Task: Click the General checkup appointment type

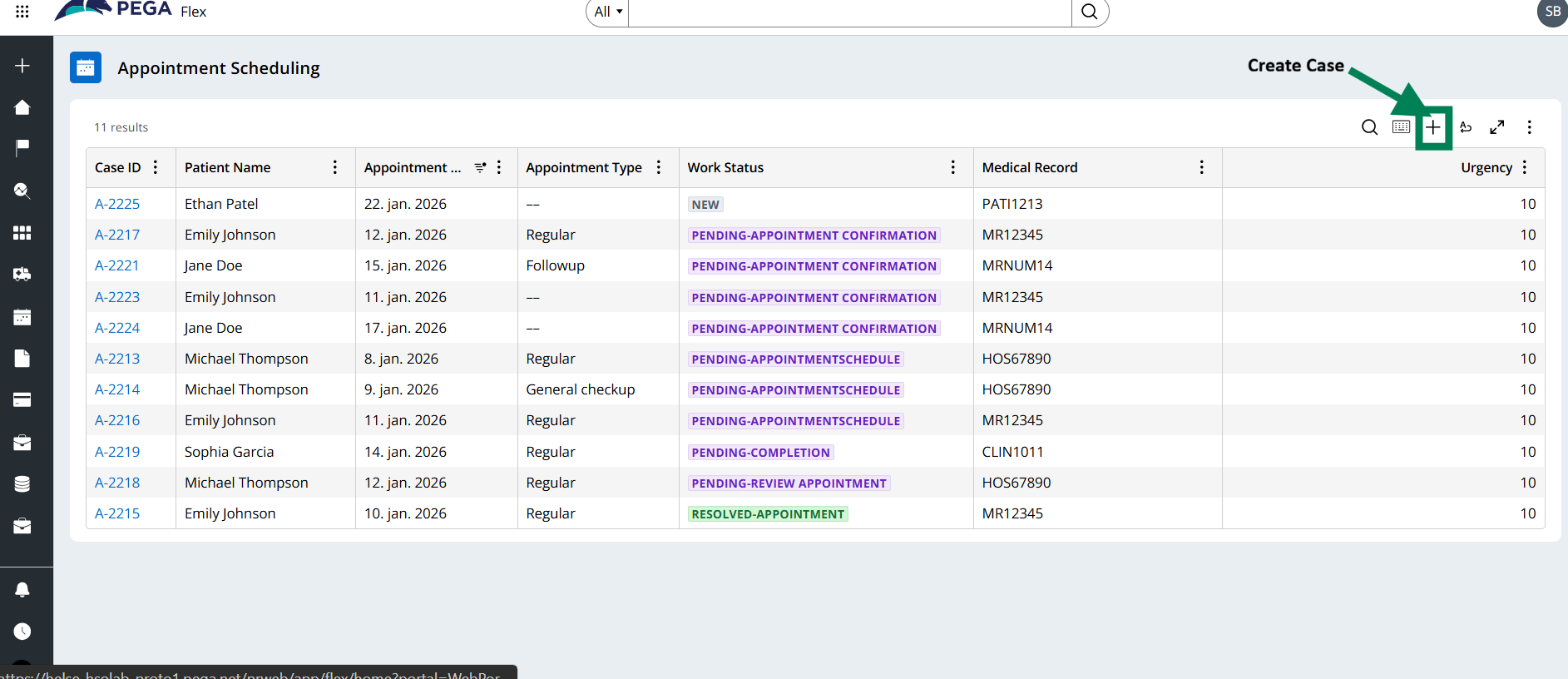Action: click(581, 389)
